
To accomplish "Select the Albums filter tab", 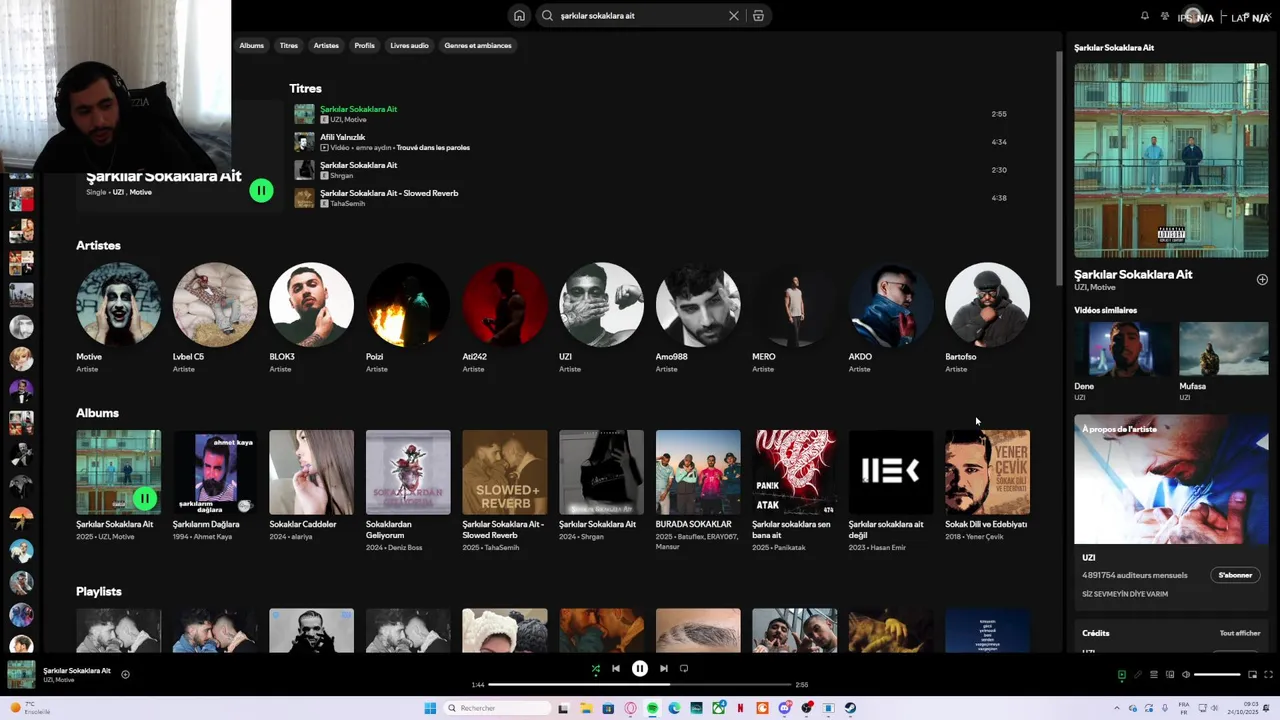I will click(252, 45).
